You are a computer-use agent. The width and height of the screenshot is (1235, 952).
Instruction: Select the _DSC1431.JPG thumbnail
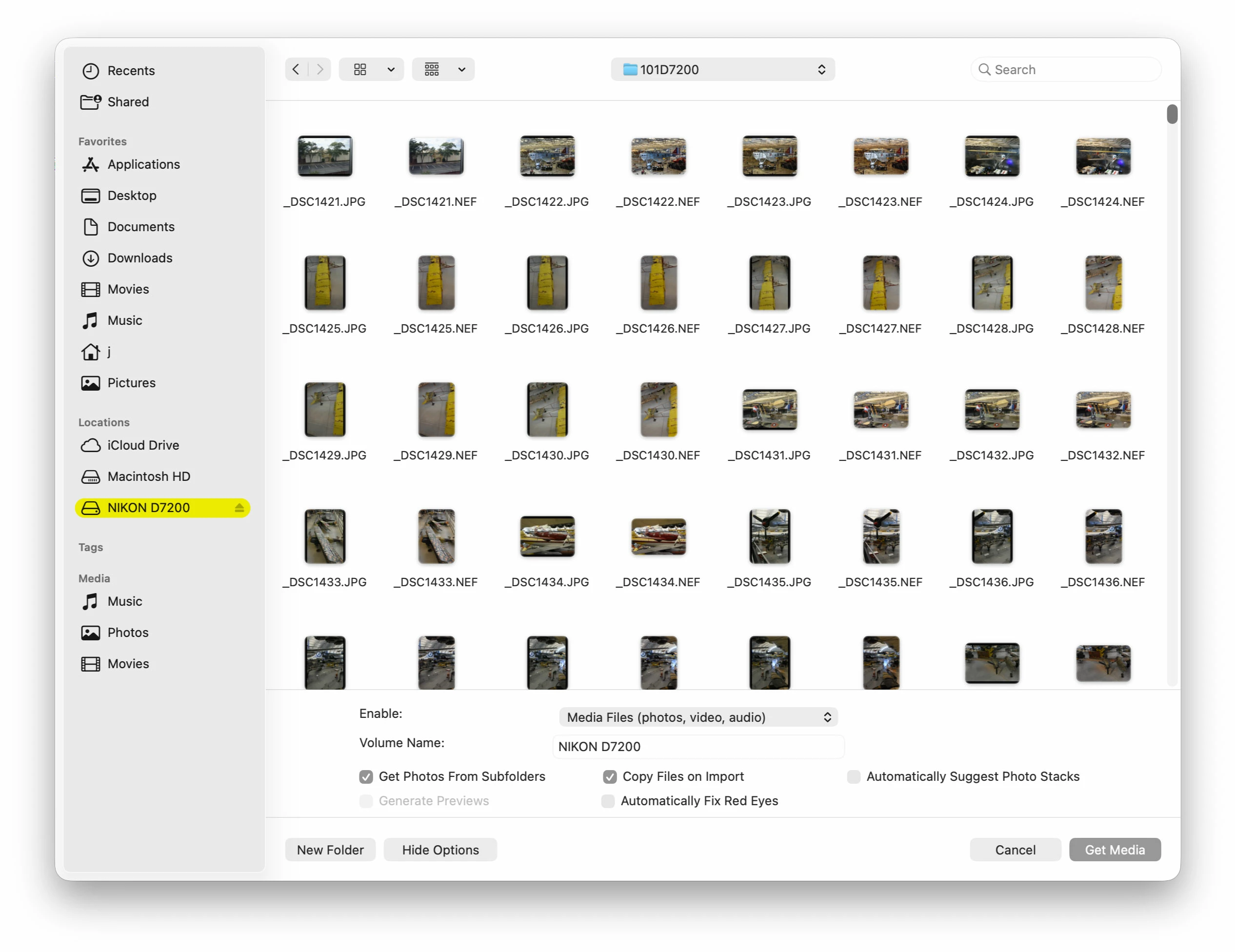[x=770, y=410]
